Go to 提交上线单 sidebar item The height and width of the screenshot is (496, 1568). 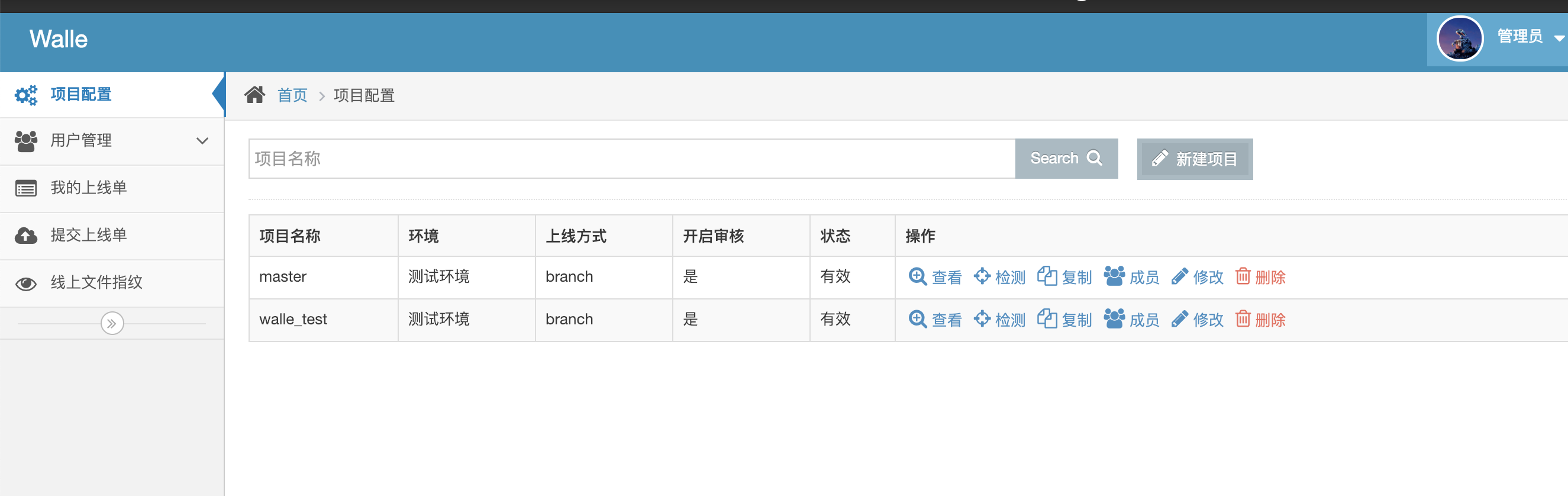(x=88, y=236)
